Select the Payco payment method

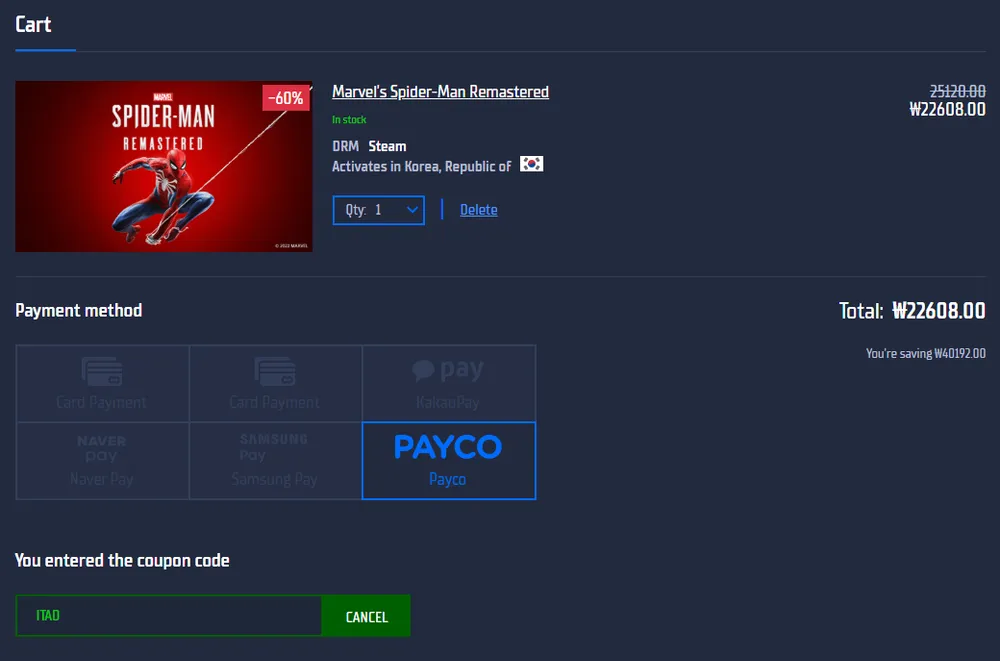(449, 461)
